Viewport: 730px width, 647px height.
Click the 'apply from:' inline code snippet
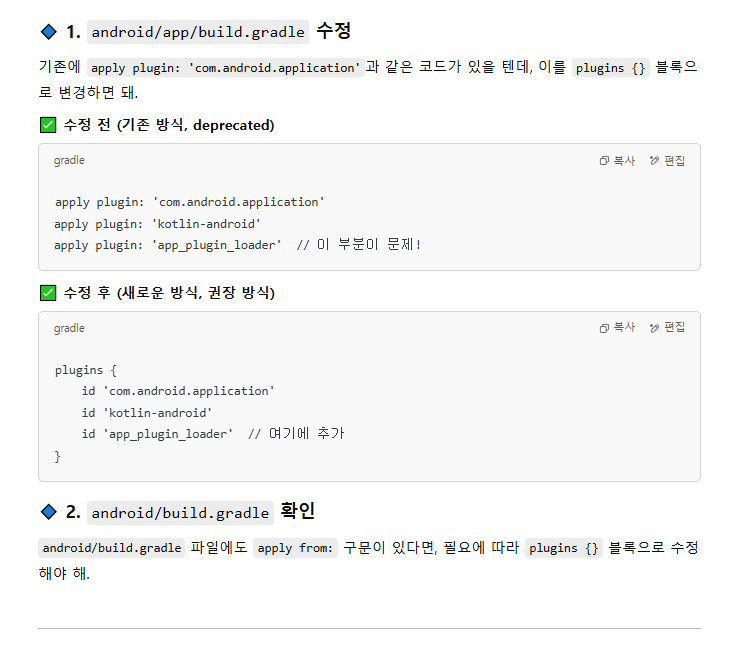(x=295, y=548)
